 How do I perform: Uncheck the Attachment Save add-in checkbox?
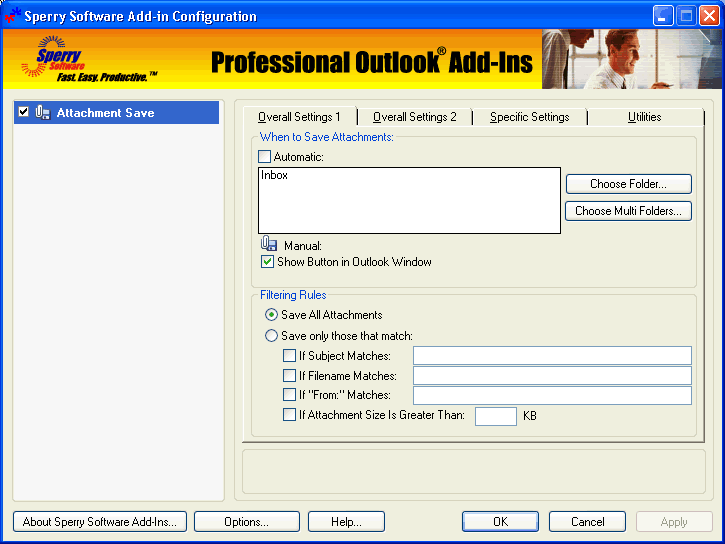tap(24, 112)
